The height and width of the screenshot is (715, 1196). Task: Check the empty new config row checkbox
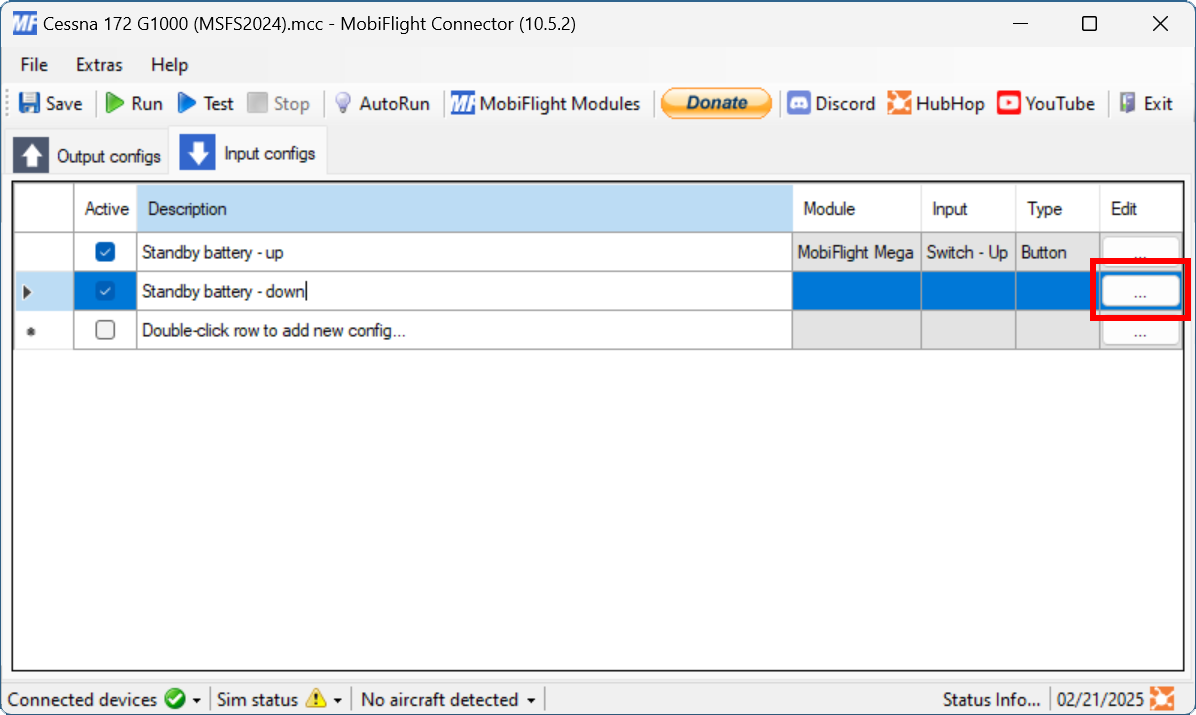click(105, 330)
